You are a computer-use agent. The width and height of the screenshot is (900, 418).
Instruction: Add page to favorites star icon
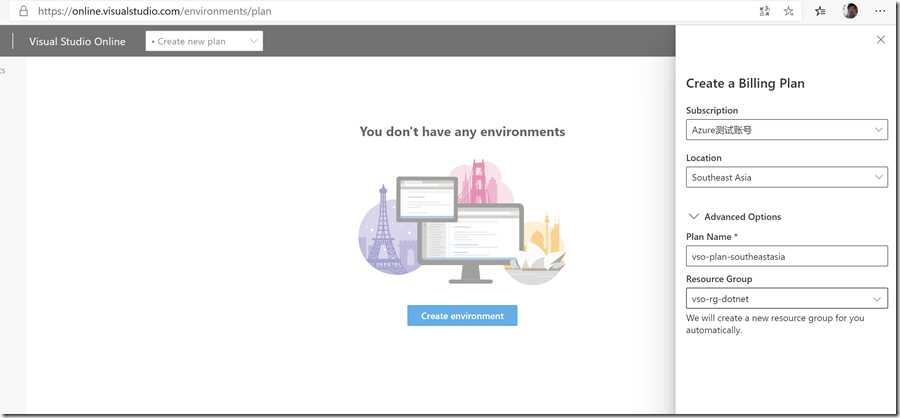[789, 11]
